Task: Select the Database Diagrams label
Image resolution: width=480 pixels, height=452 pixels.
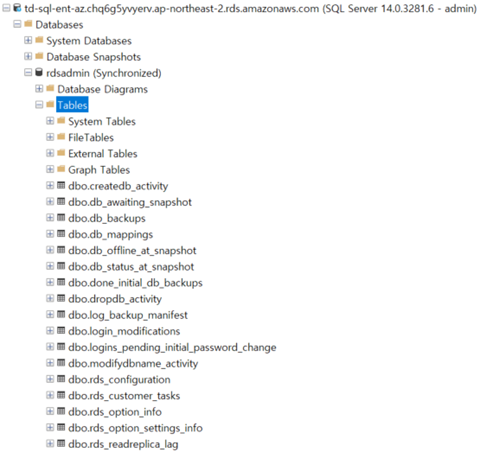Action: [x=103, y=89]
